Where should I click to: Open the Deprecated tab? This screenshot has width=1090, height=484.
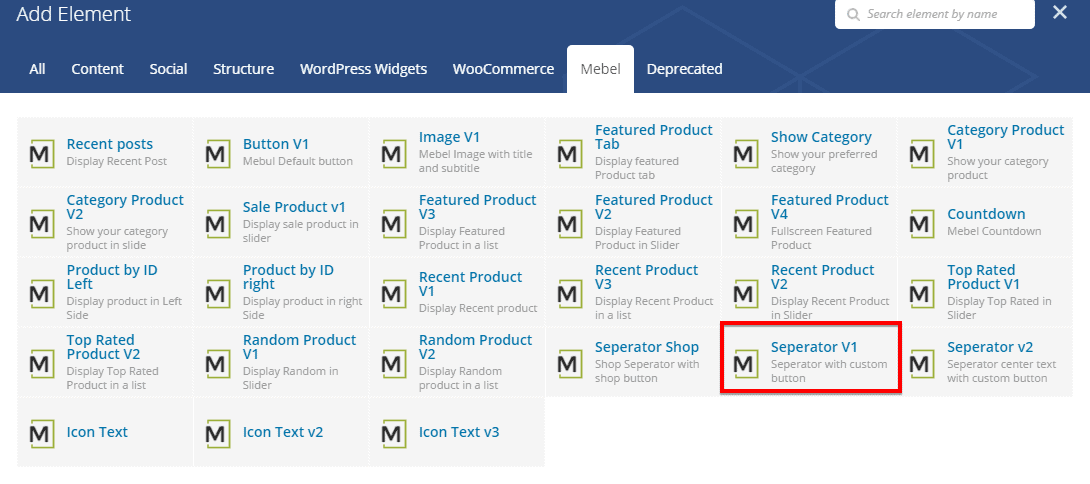pos(684,69)
